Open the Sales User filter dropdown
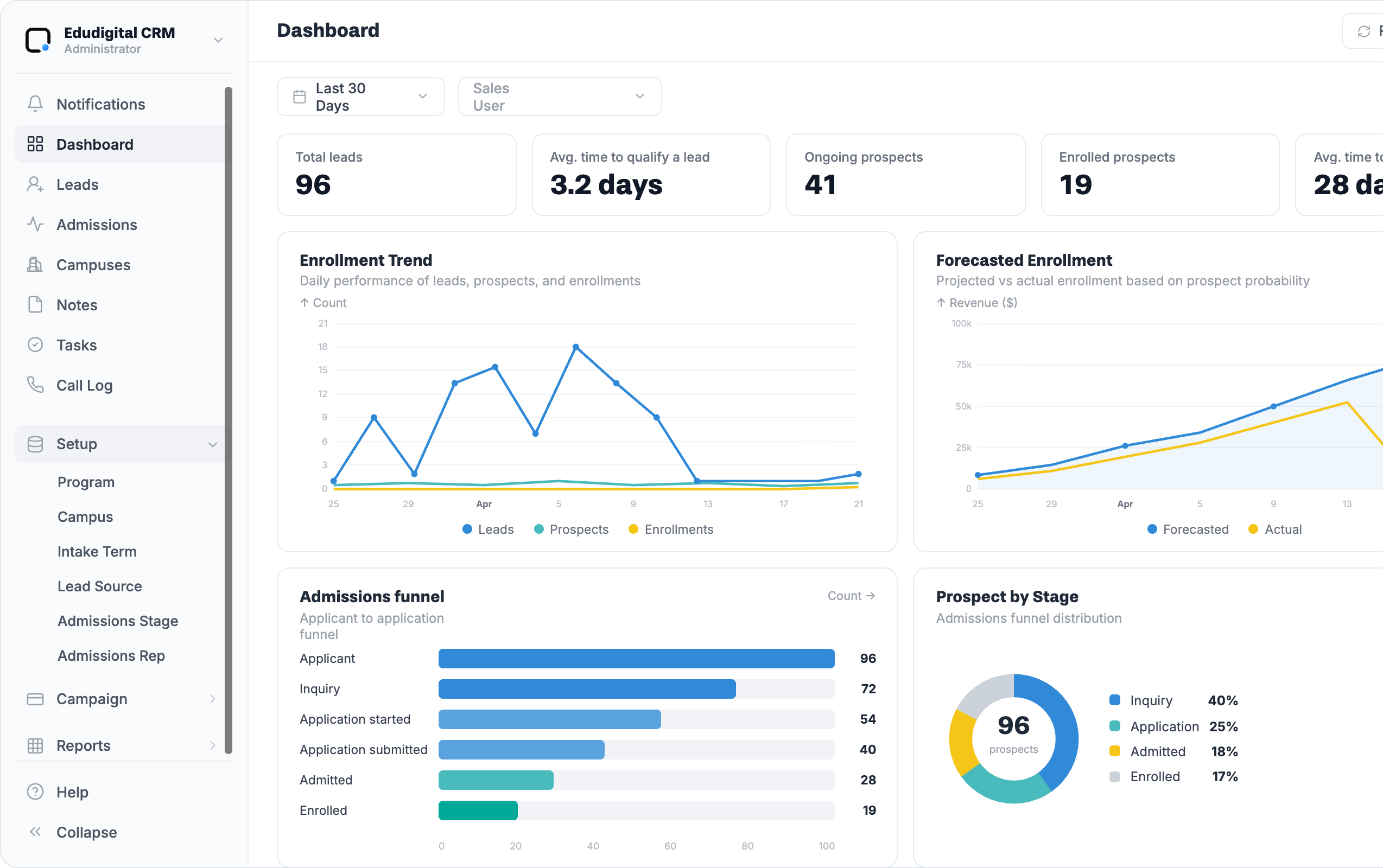The width and height of the screenshot is (1383, 868). pyautogui.click(x=560, y=97)
